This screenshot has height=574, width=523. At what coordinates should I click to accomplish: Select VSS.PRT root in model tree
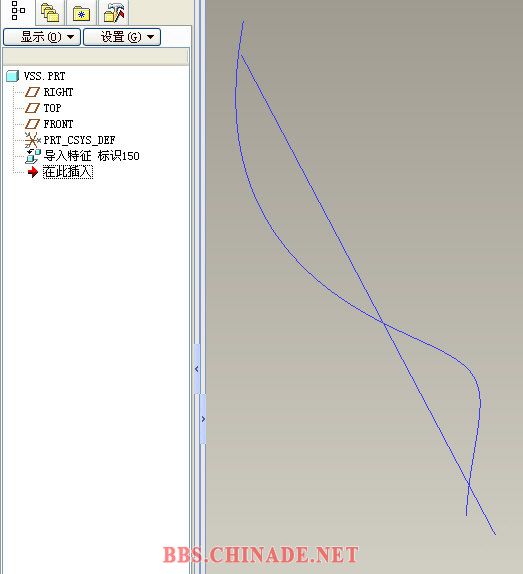click(44, 76)
